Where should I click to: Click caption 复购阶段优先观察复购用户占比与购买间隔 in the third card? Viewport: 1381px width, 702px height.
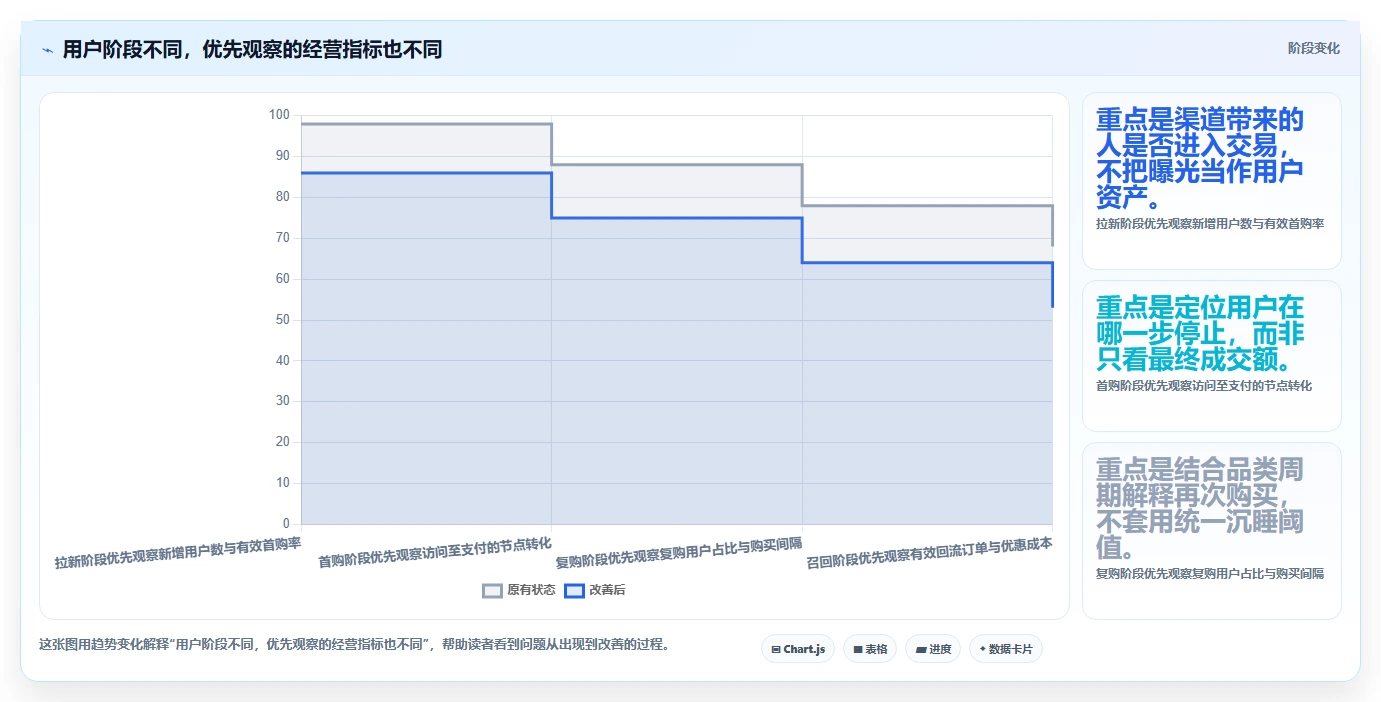(x=1210, y=574)
